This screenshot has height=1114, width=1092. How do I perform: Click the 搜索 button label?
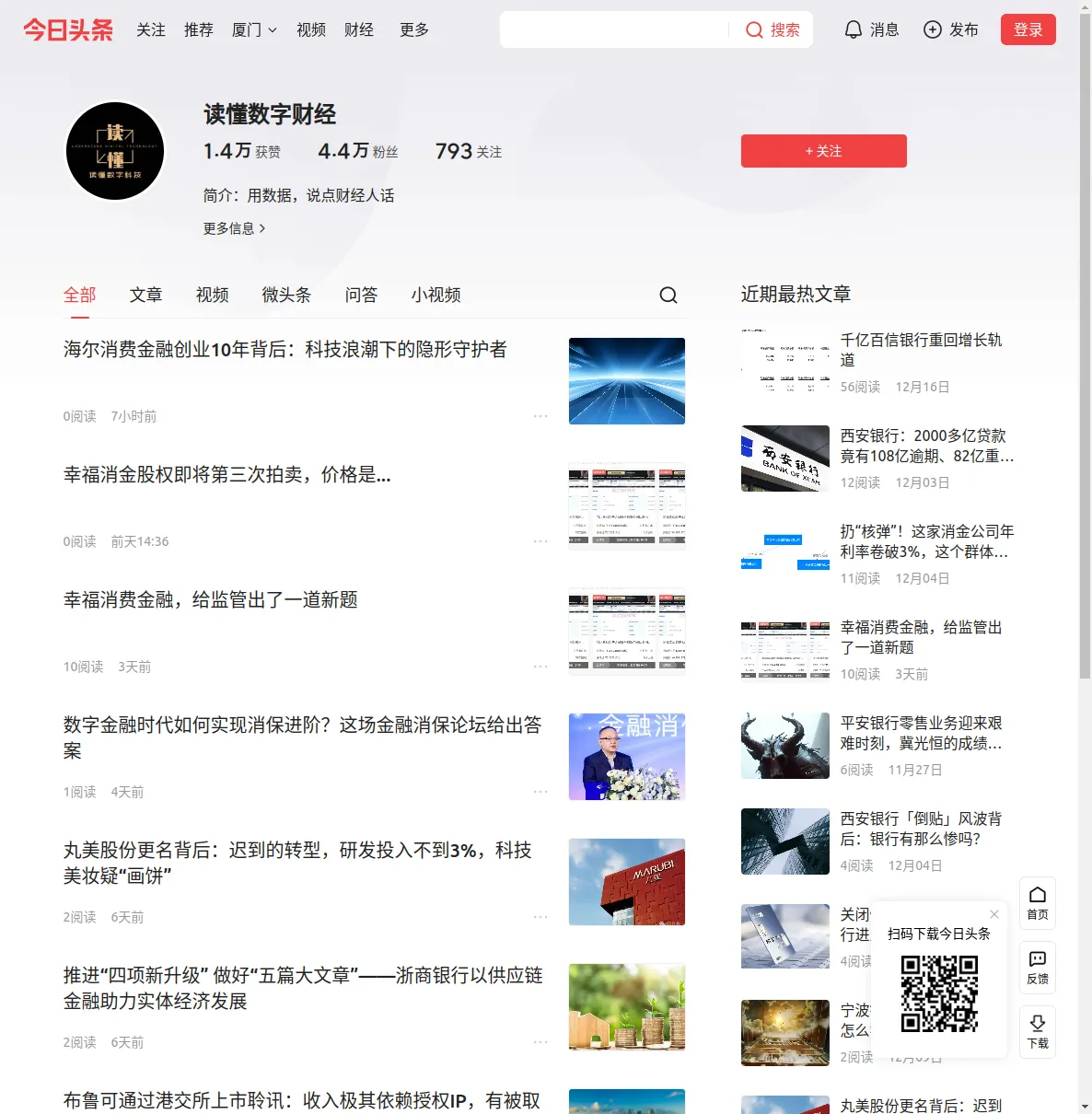point(785,30)
